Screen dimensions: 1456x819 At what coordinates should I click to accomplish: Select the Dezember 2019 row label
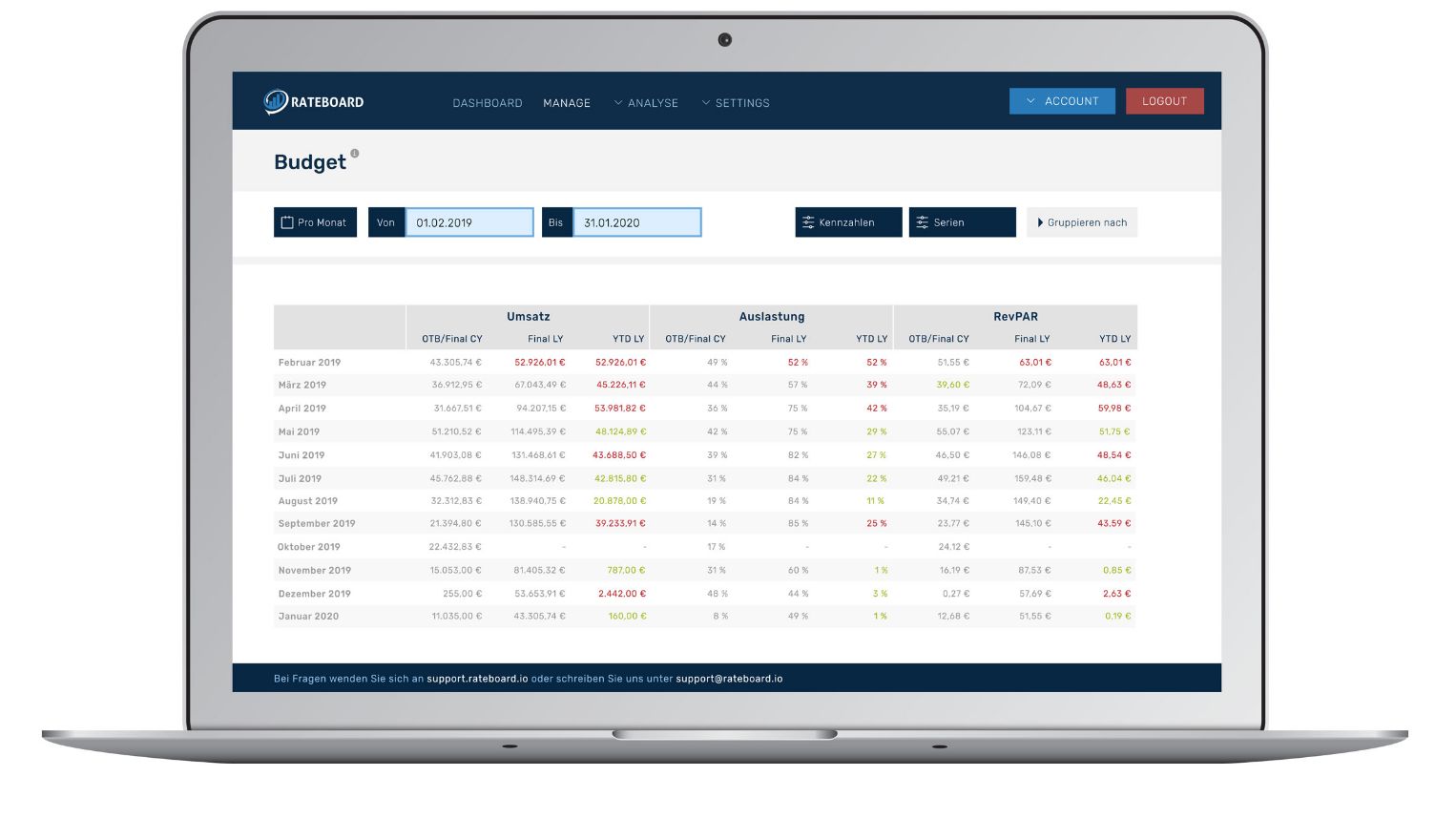coord(314,594)
